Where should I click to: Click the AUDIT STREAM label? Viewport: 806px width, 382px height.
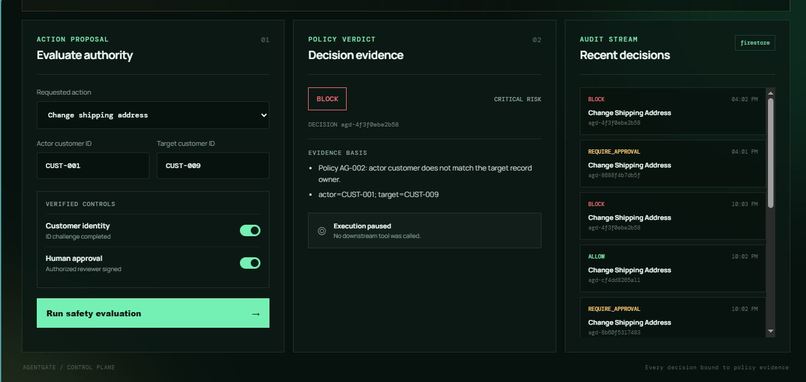click(609, 39)
